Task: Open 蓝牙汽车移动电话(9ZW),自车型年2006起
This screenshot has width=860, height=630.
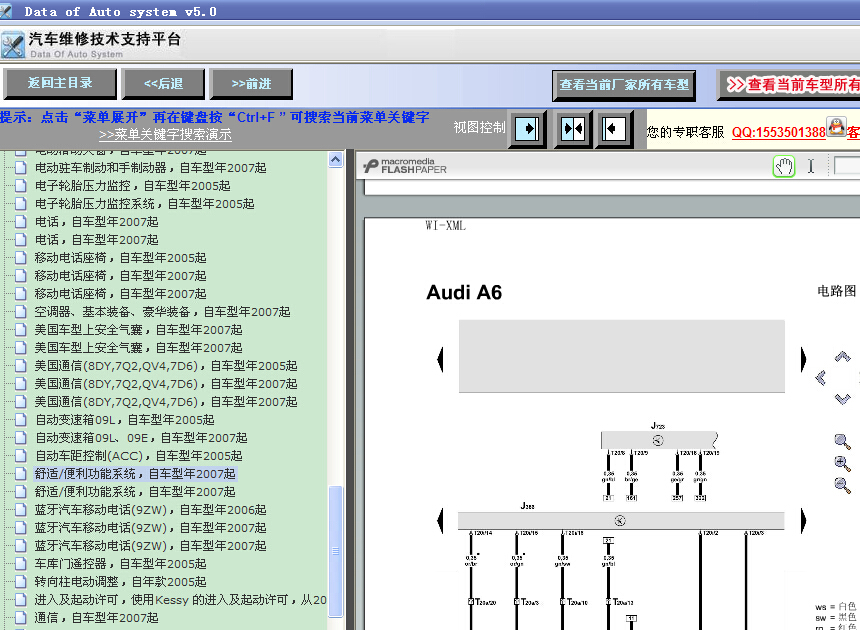Action: 150,510
